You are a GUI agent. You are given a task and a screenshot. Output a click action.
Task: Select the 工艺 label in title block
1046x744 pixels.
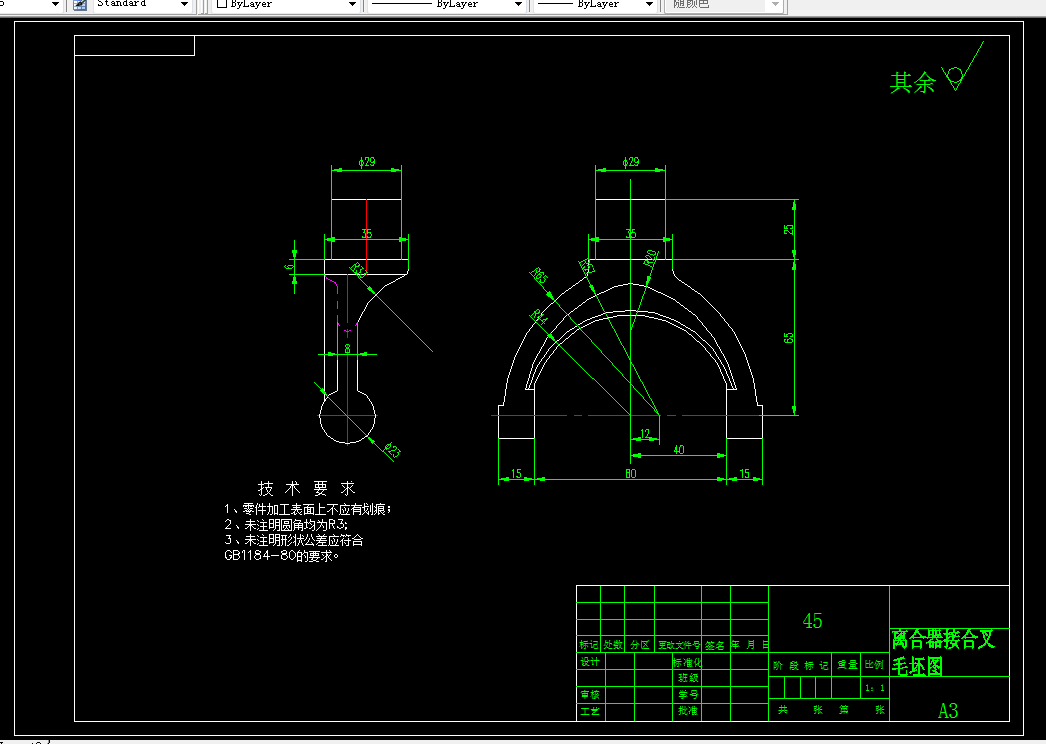[x=590, y=711]
